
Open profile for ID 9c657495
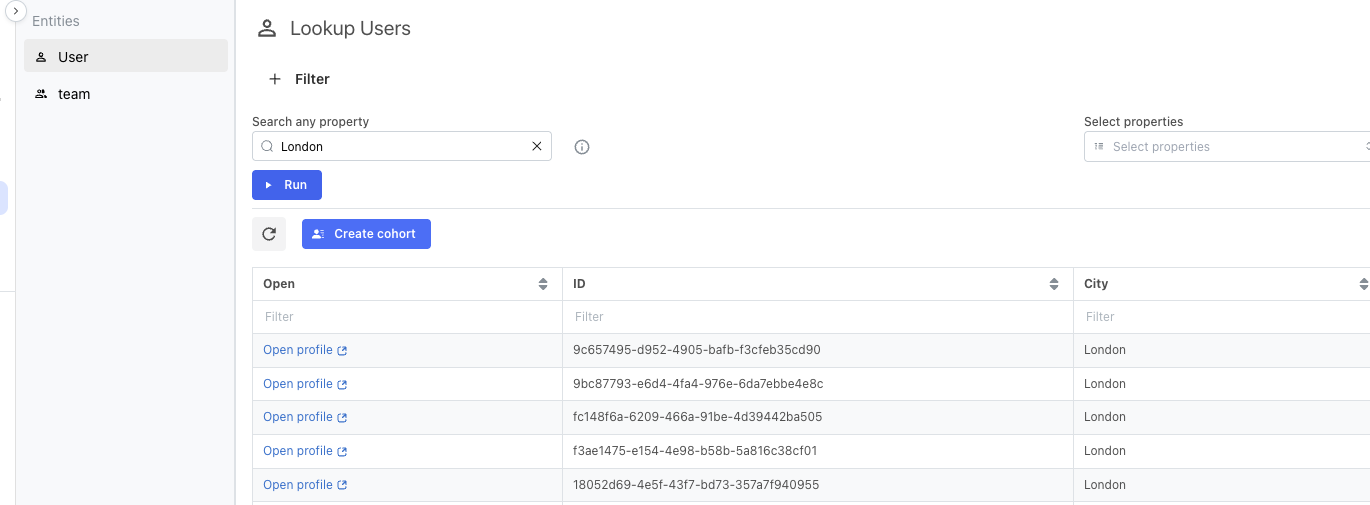coord(305,350)
